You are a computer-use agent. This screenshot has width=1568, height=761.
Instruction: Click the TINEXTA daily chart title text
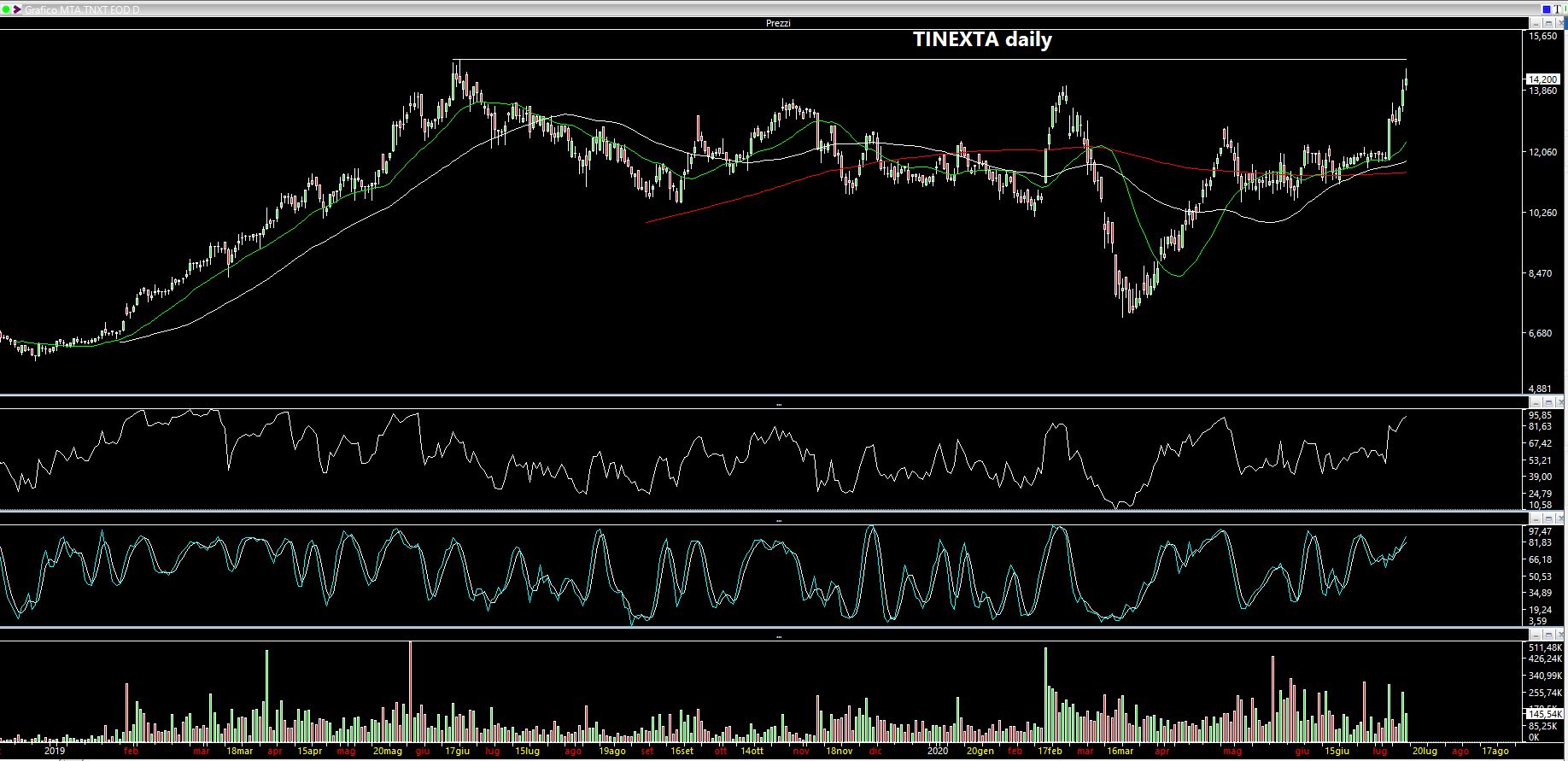click(982, 39)
